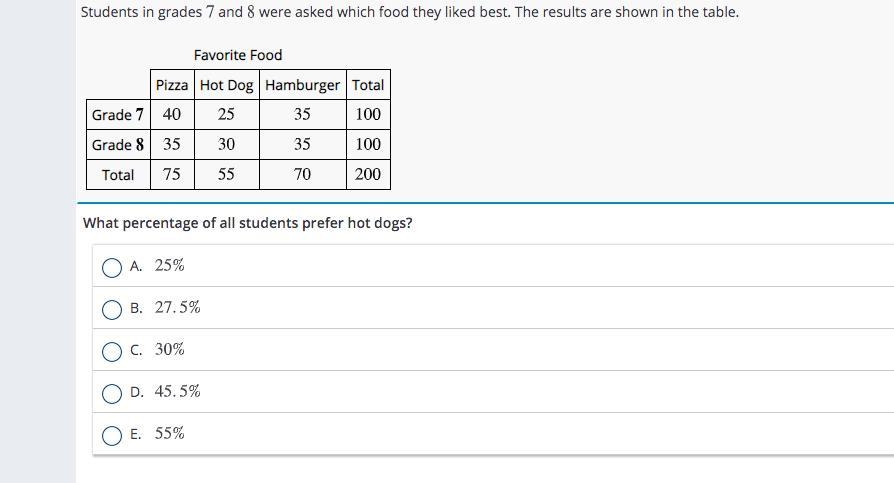Click the grand total cell, 200
Screen dimensions: 894x483
pos(368,175)
